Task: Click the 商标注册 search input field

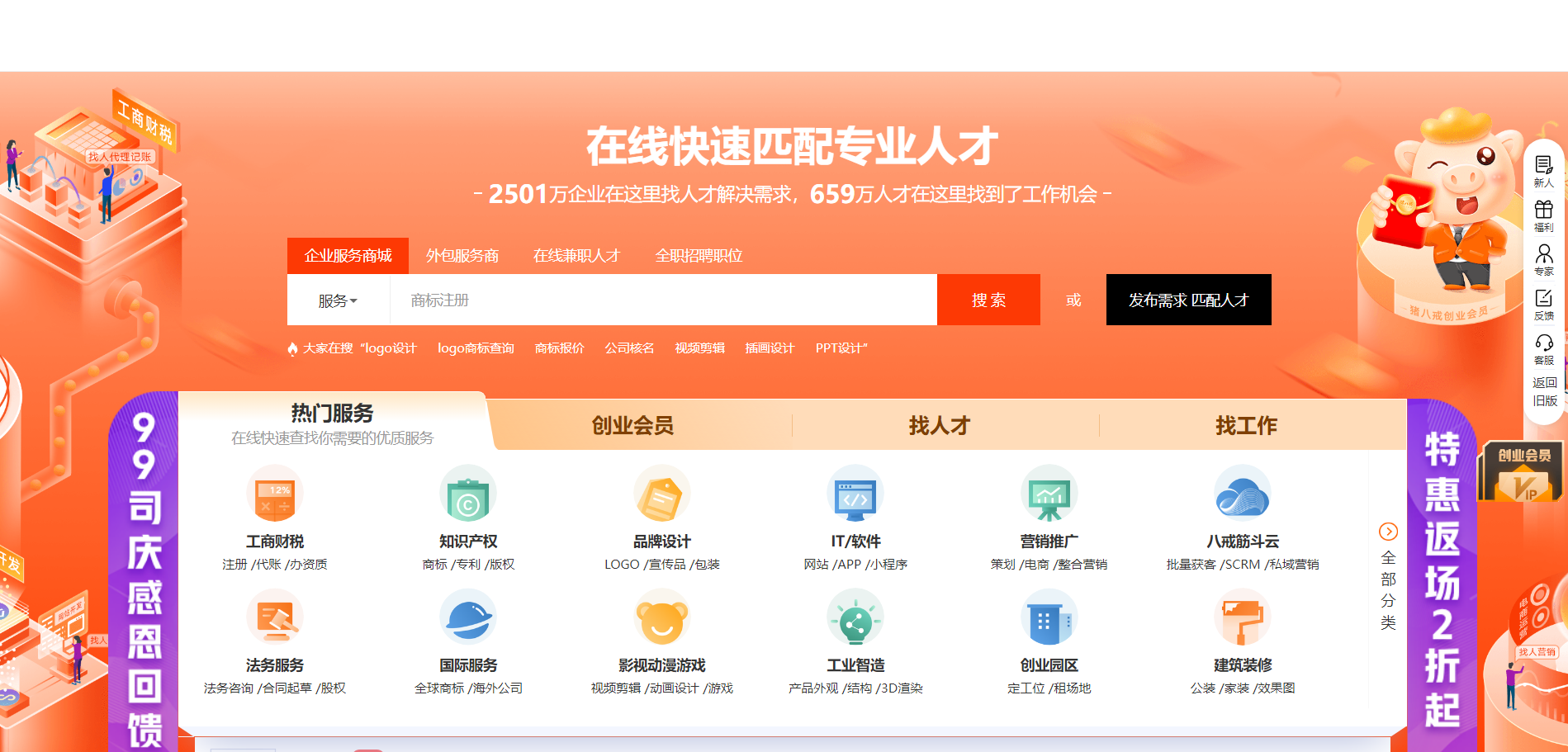Action: pyautogui.click(x=578, y=300)
